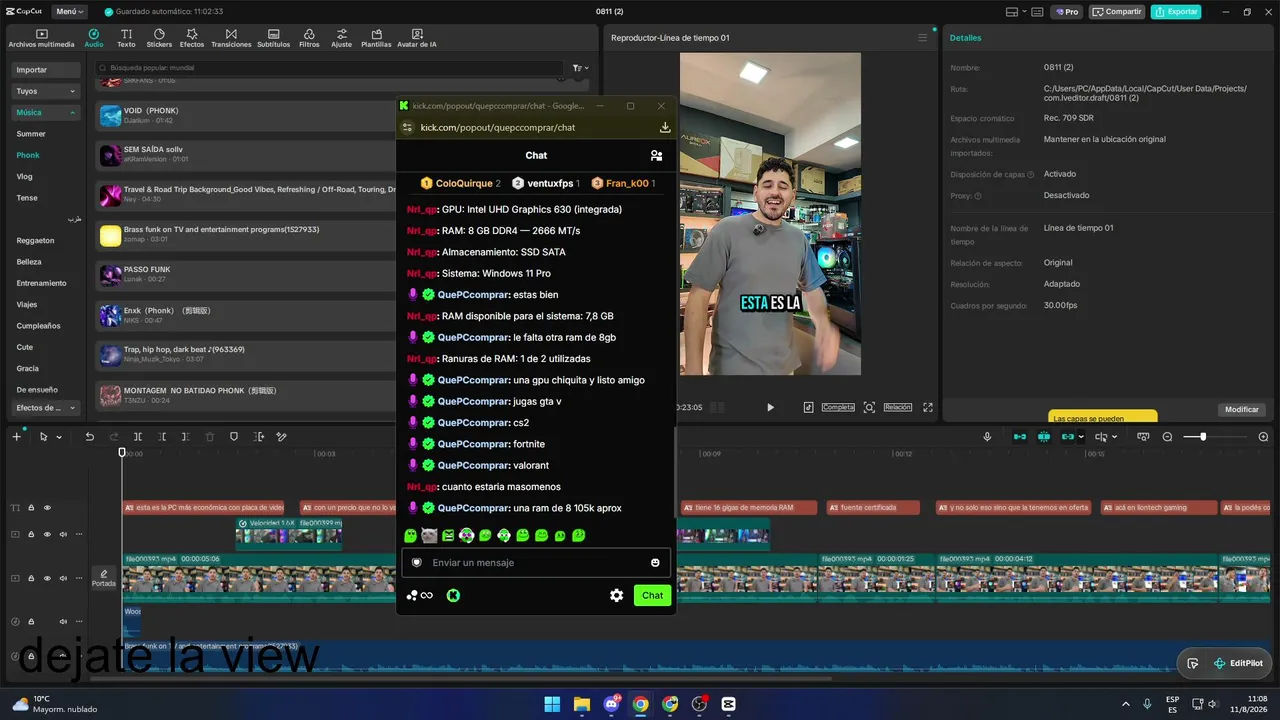Open the Subtítulos panel
This screenshot has height=720, width=1280.
click(x=273, y=38)
